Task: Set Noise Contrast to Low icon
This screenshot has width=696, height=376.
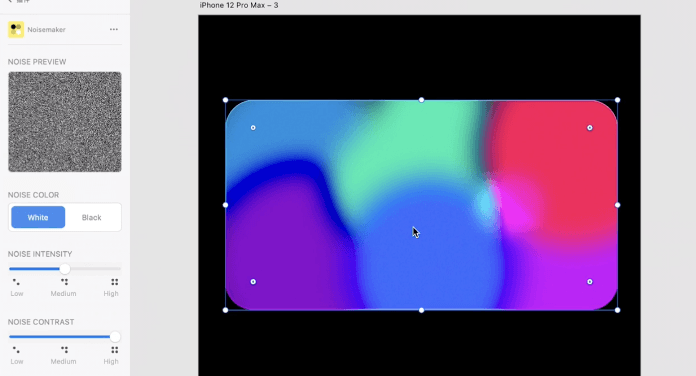Action: tap(16, 350)
